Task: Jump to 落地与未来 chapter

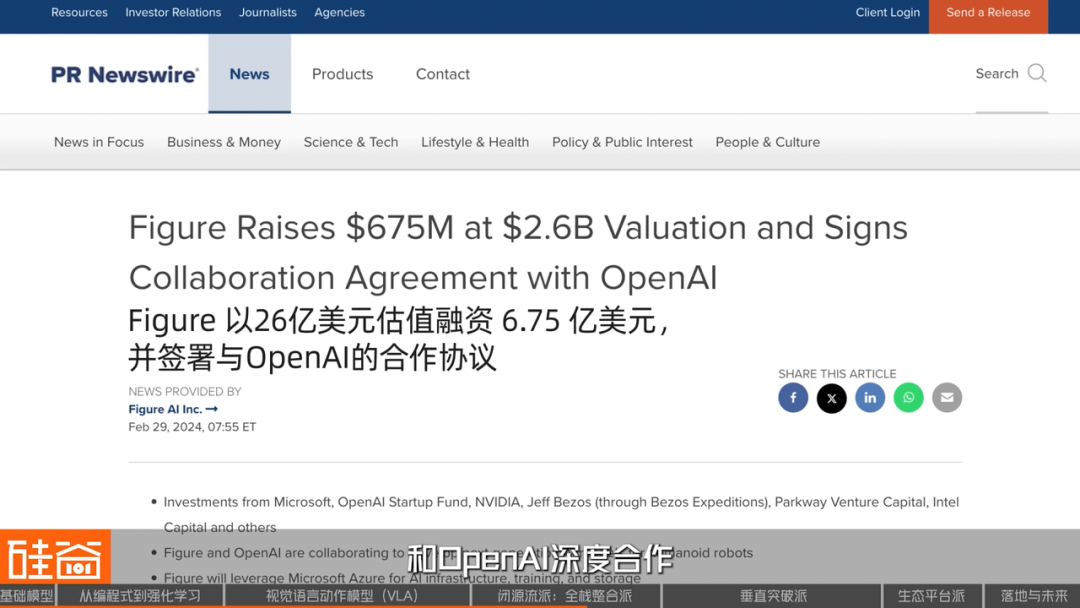Action: point(1033,596)
